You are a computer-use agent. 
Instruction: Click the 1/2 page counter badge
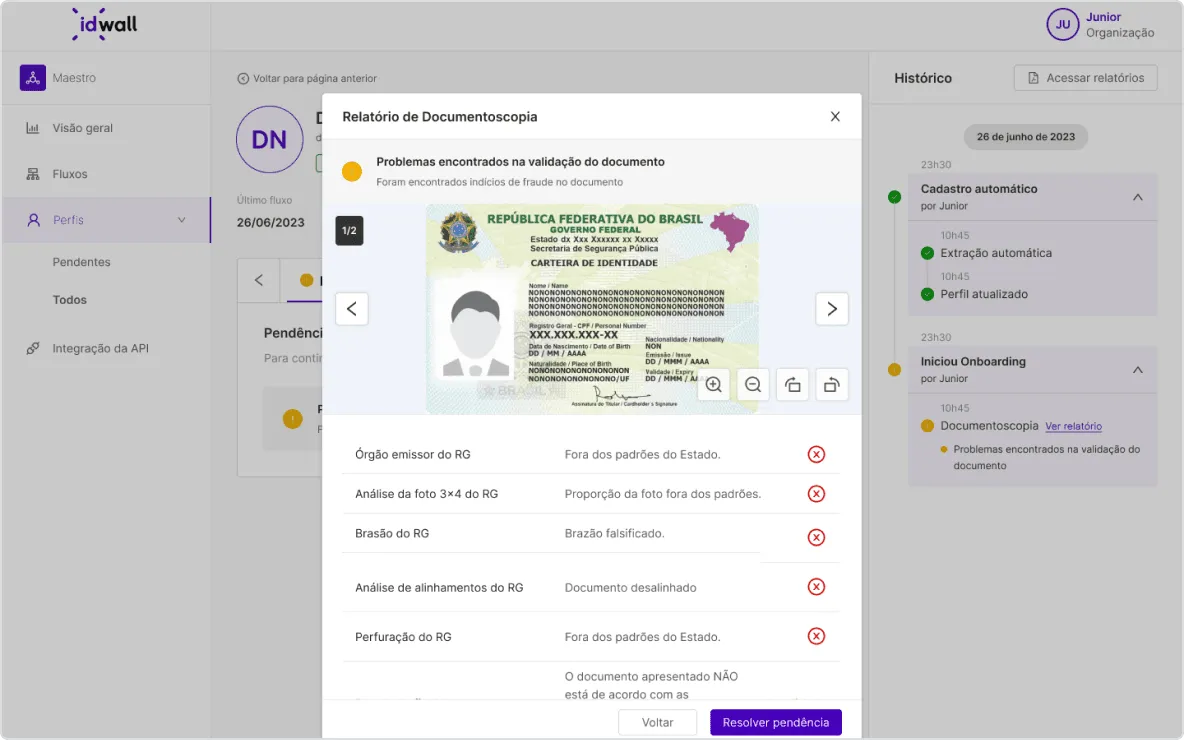click(x=349, y=231)
